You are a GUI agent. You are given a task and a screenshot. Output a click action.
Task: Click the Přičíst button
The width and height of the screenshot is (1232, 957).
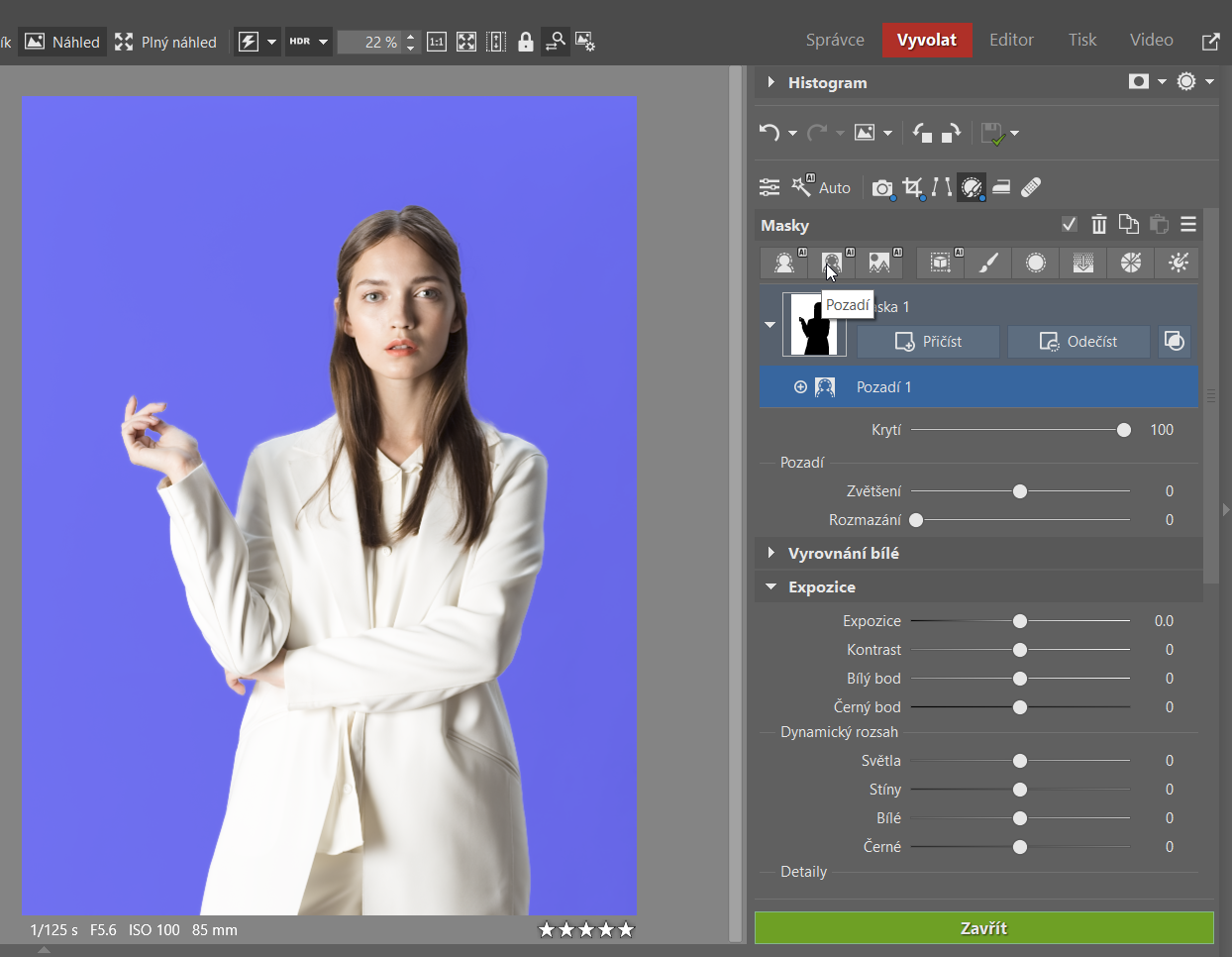(928, 342)
